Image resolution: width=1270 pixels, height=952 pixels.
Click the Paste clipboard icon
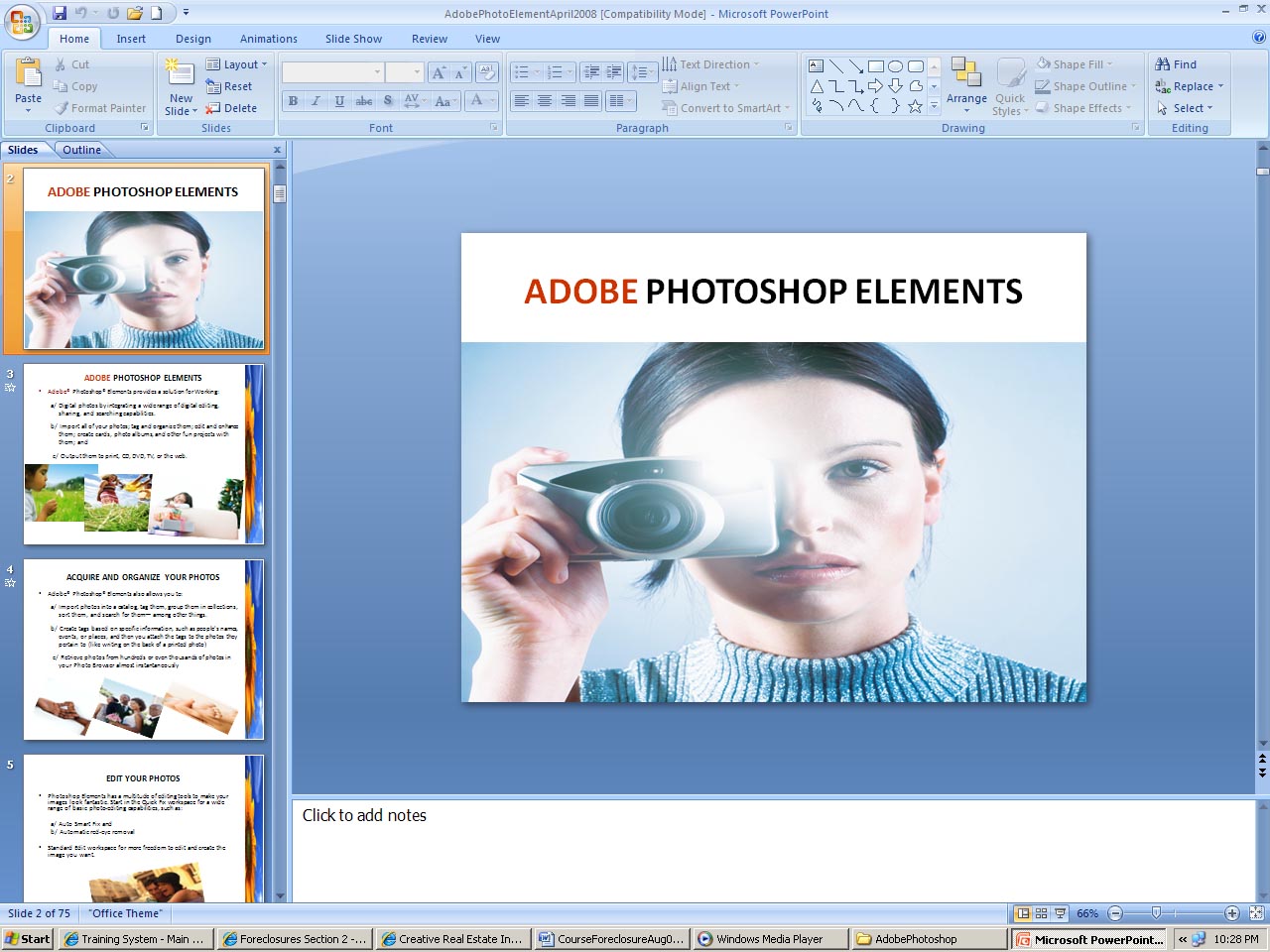(x=28, y=73)
